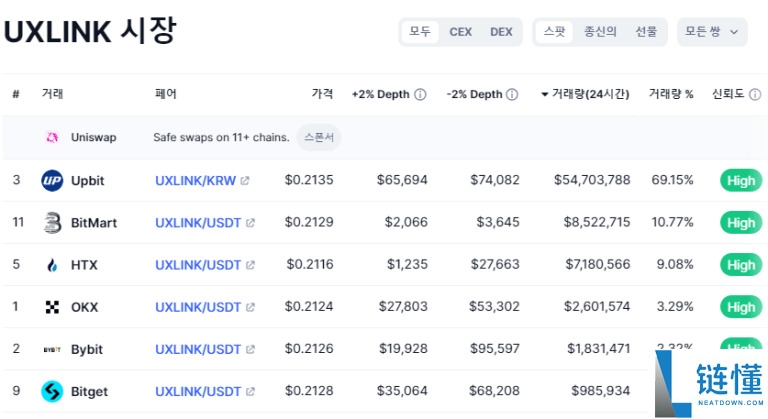Open the 모든 쌍 pairs dropdown
The width and height of the screenshot is (768, 419).
[x=712, y=32]
